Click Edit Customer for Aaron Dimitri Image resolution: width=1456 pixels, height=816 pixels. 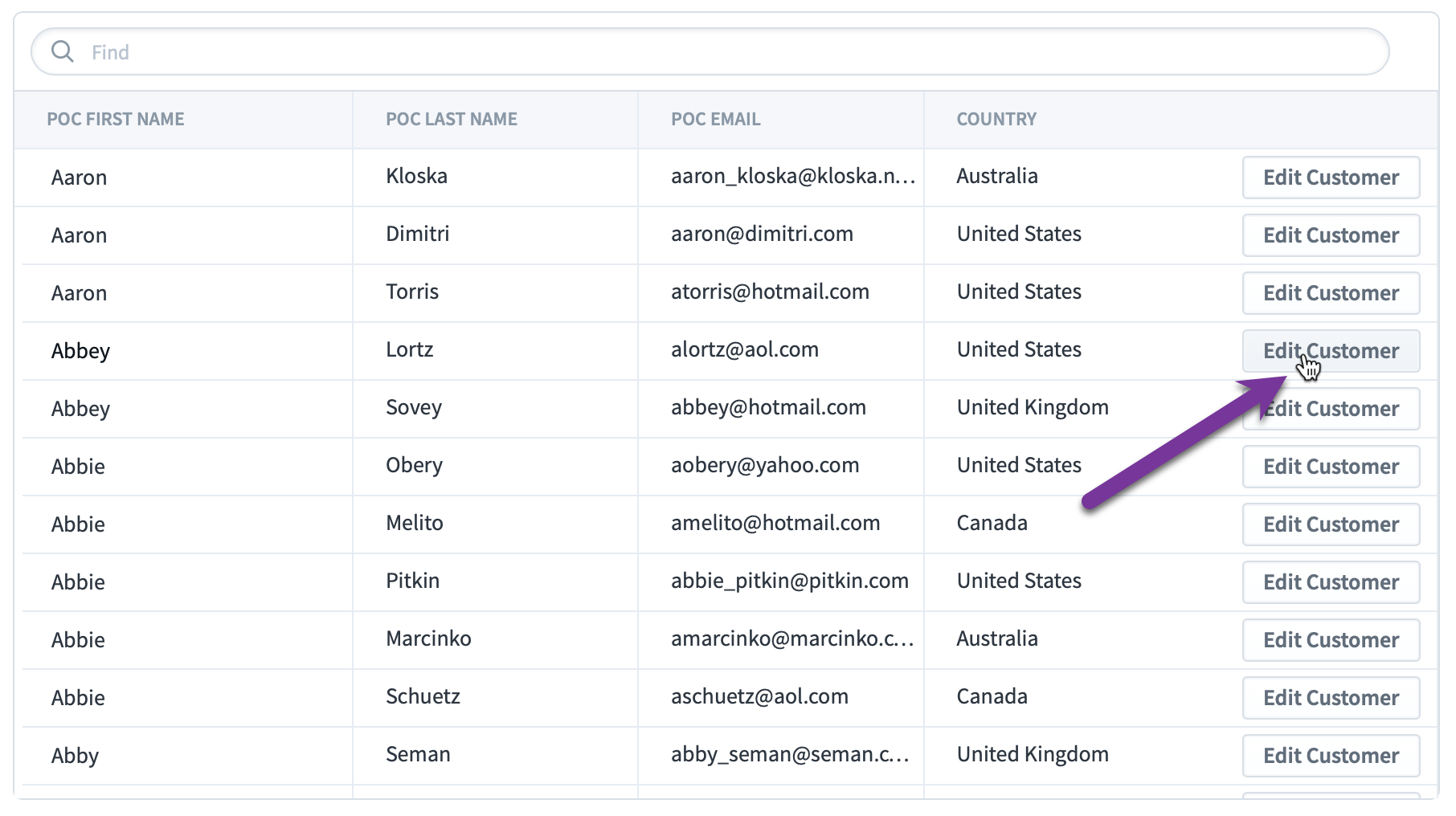pyautogui.click(x=1331, y=235)
